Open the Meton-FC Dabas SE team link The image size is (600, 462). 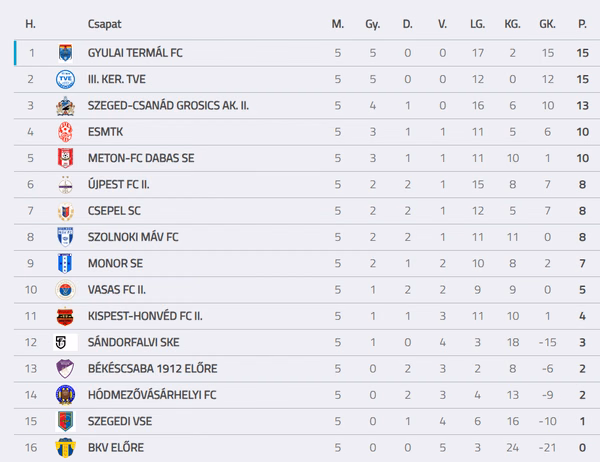141,158
